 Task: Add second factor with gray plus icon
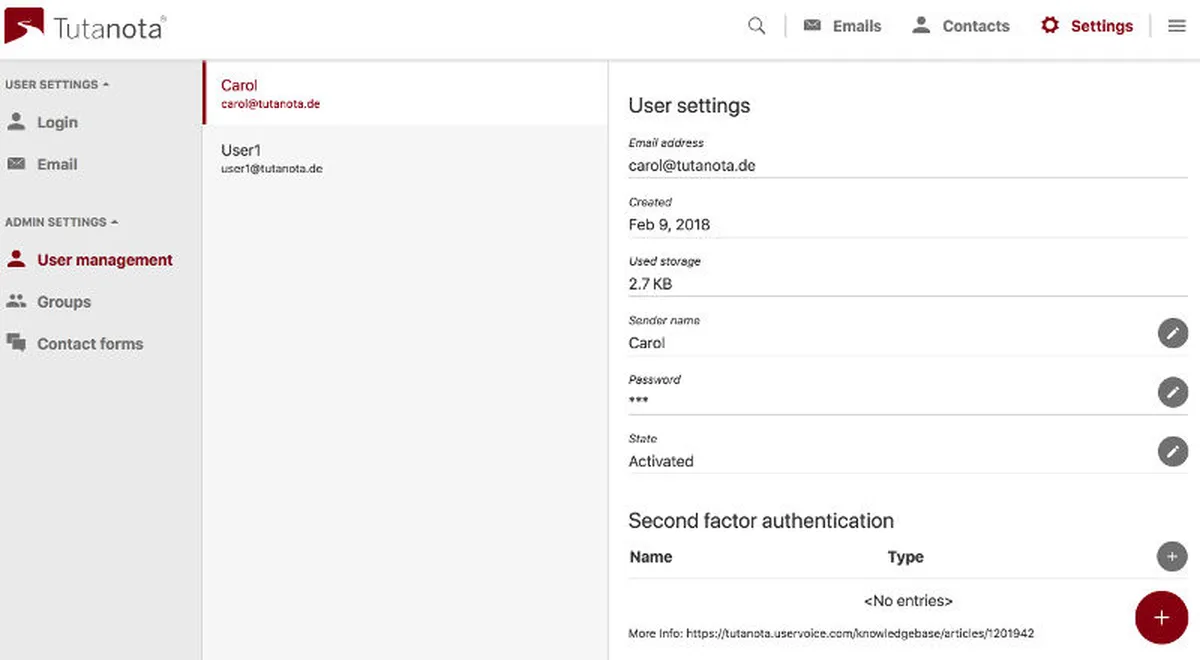(x=1172, y=556)
